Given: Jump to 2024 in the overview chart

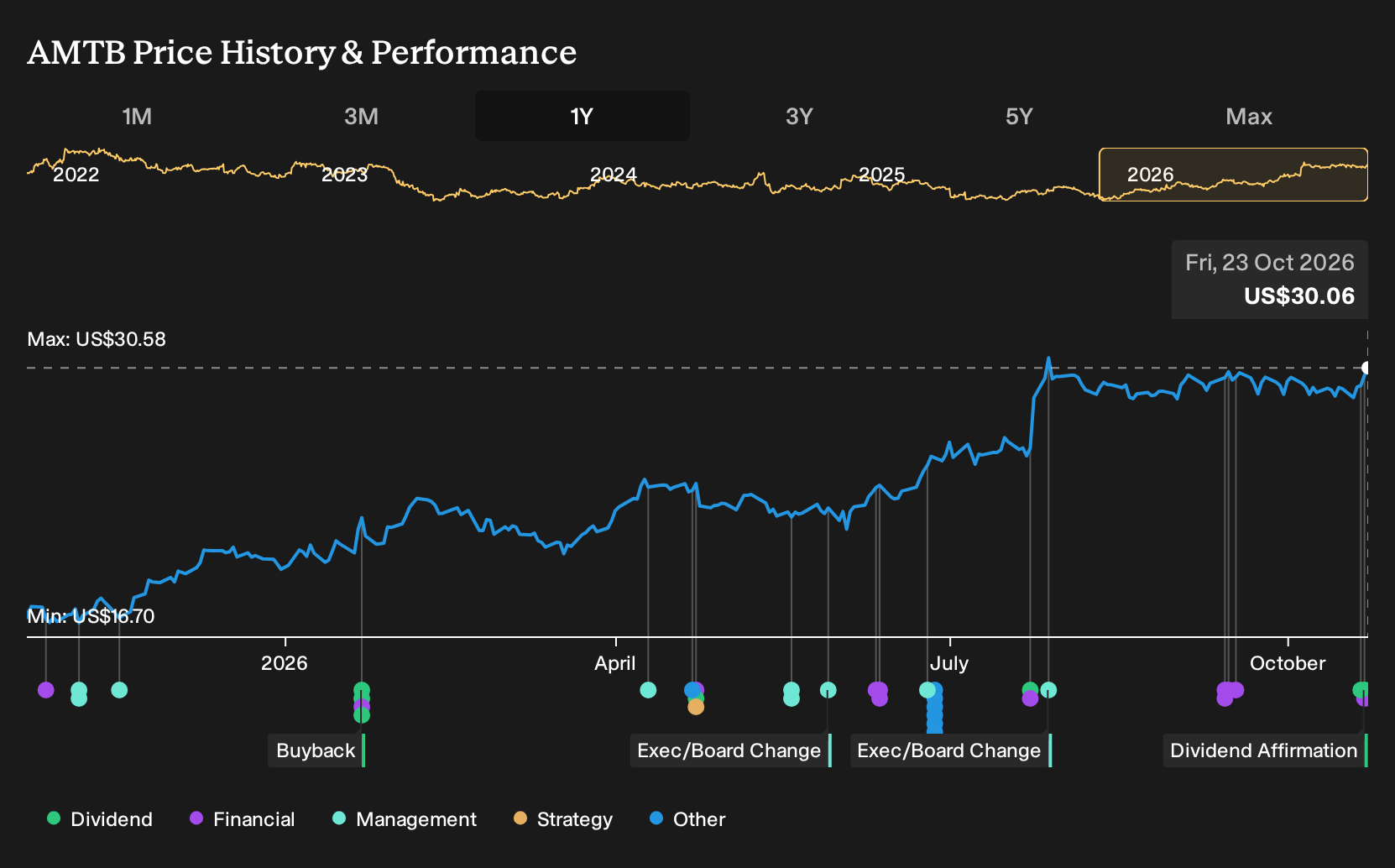Looking at the screenshot, I should tap(614, 175).
